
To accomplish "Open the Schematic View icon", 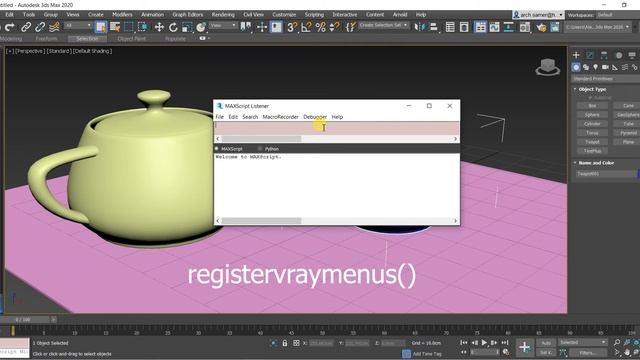I will tap(509, 27).
